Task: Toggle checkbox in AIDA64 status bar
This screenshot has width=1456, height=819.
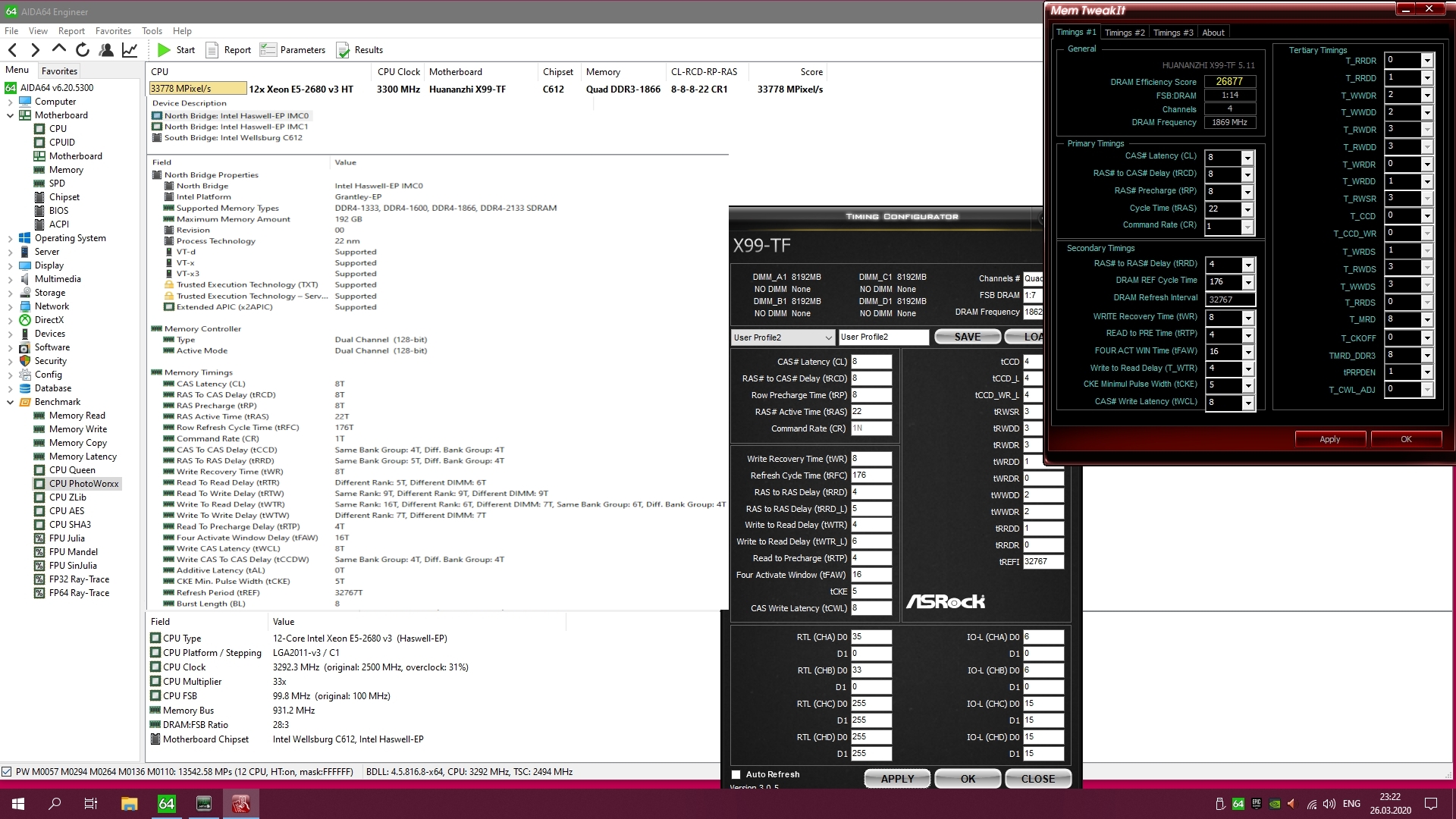Action: coord(7,772)
